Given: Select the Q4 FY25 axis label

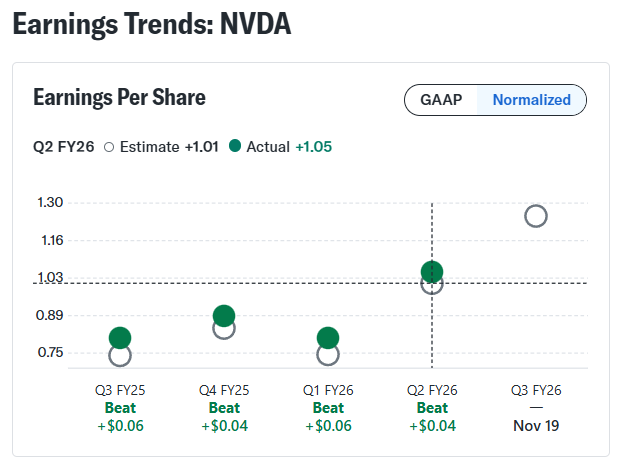Looking at the screenshot, I should [224, 390].
